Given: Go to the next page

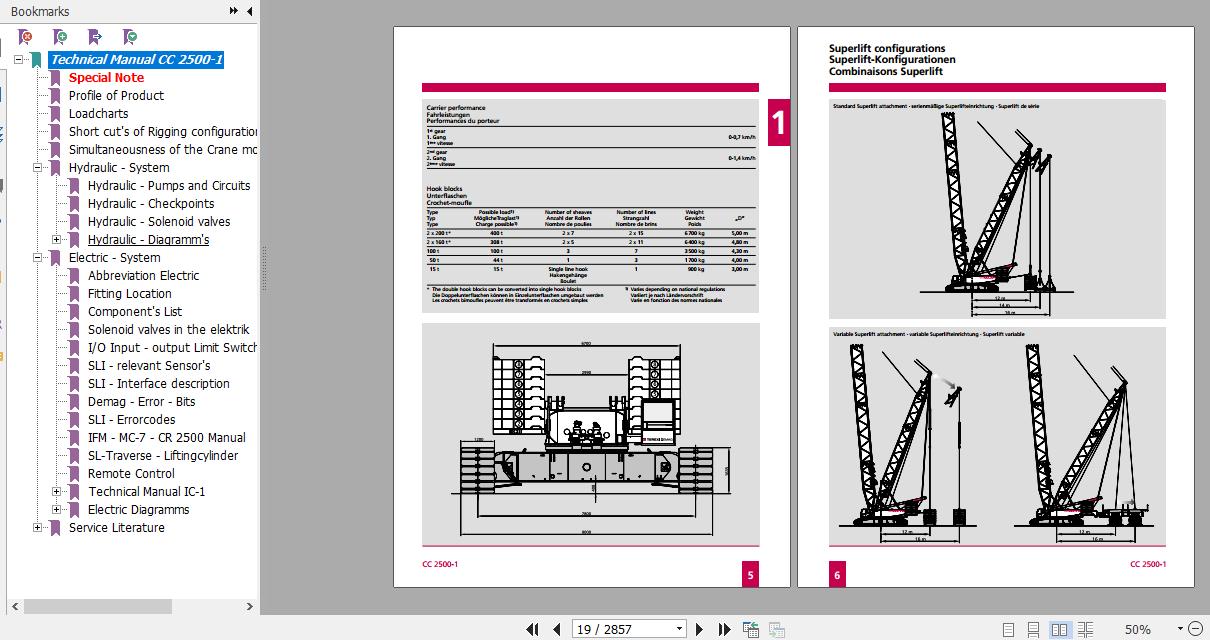Looking at the screenshot, I should click(x=699, y=628).
